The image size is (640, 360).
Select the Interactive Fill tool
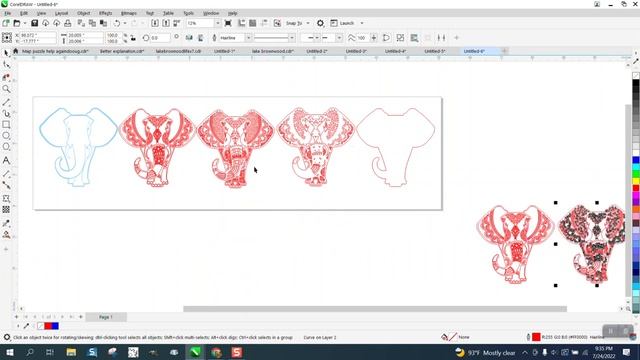click(x=6, y=235)
